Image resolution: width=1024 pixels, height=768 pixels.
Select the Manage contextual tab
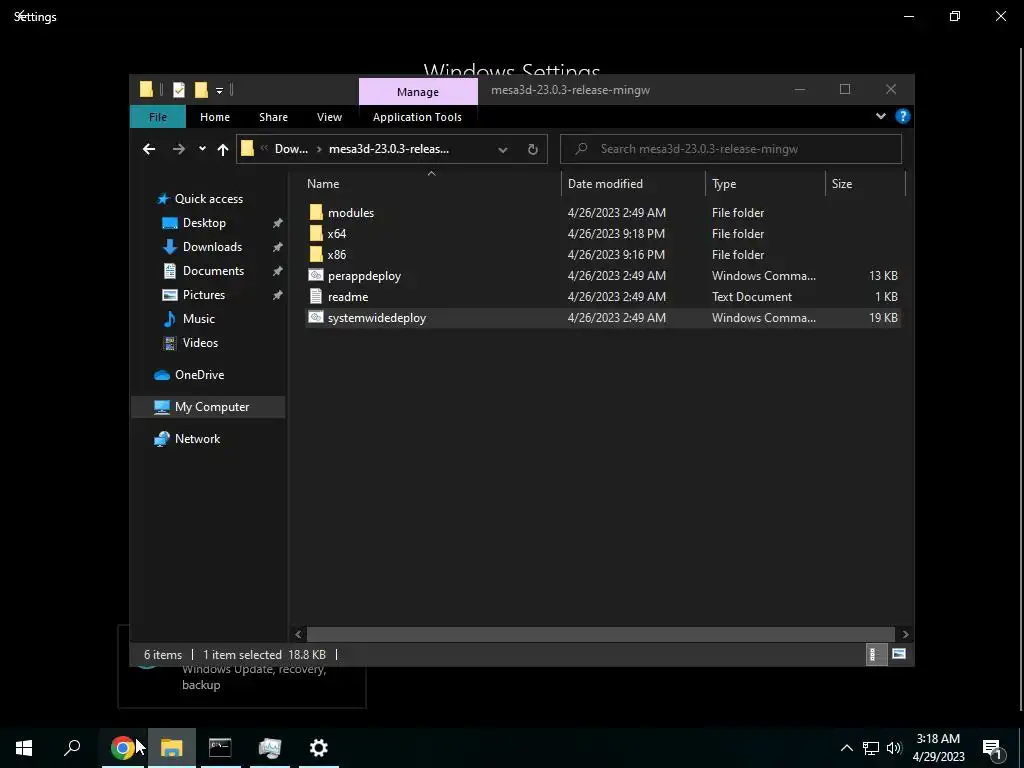[x=418, y=92]
